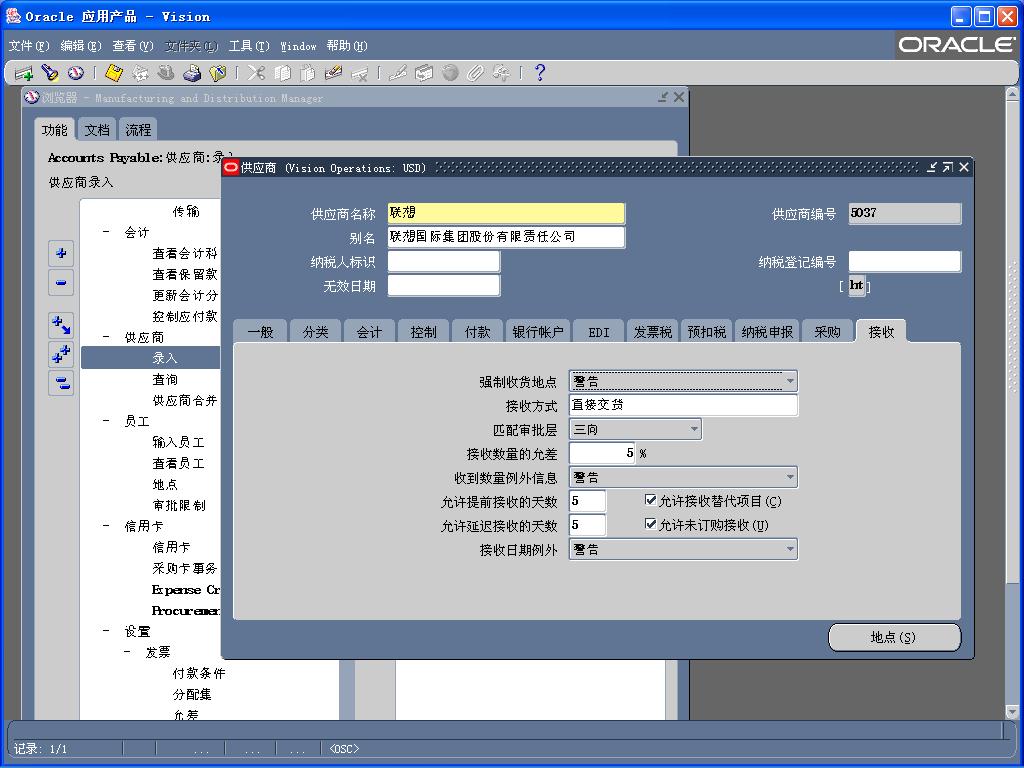Click the Clear Record eraser icon
The width and height of the screenshot is (1024, 768).
coord(334,73)
